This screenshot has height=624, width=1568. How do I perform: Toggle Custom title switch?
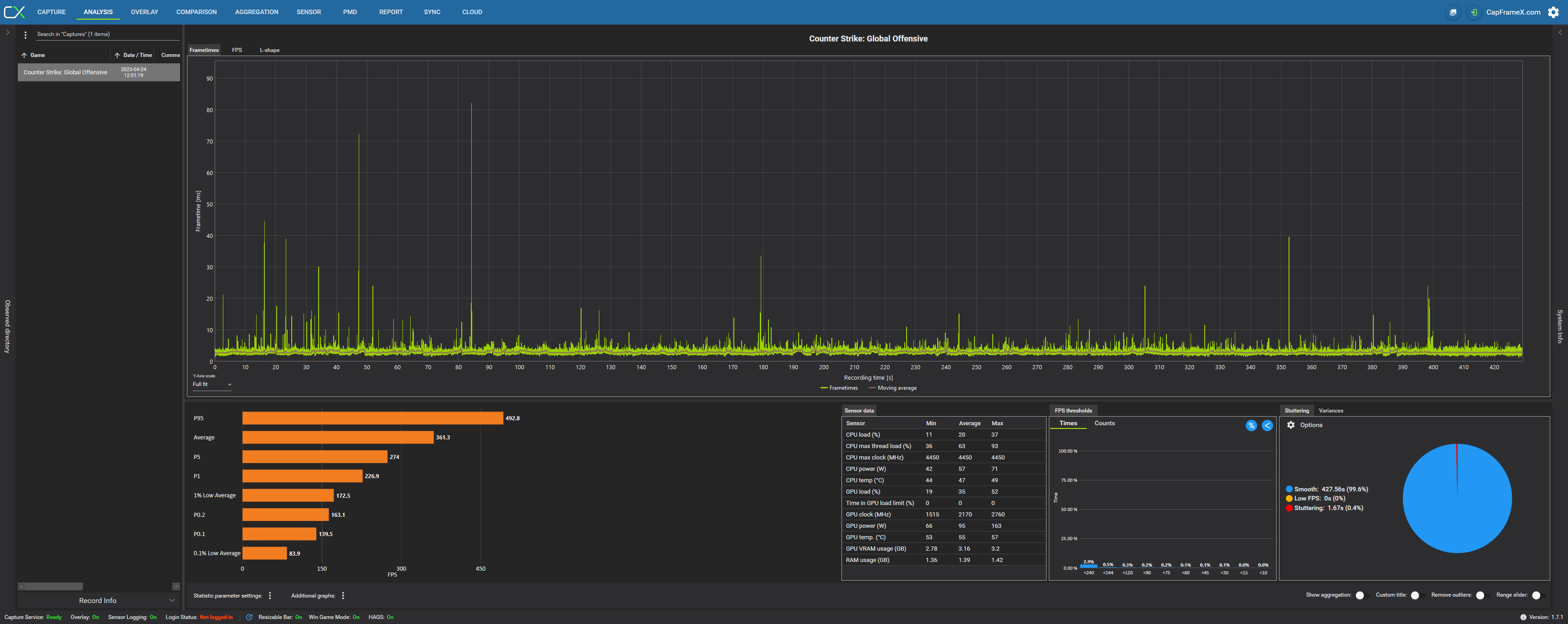tap(1417, 595)
